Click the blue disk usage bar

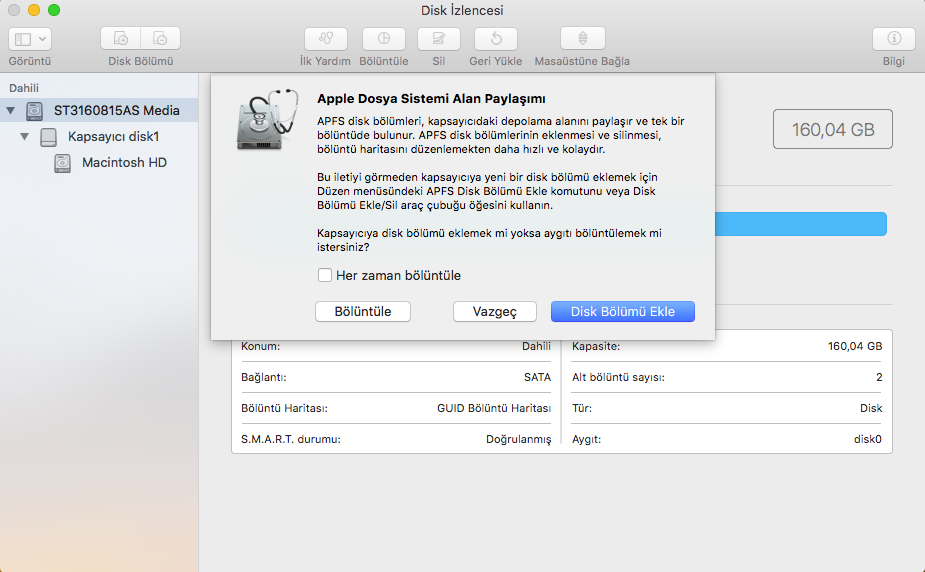[800, 224]
